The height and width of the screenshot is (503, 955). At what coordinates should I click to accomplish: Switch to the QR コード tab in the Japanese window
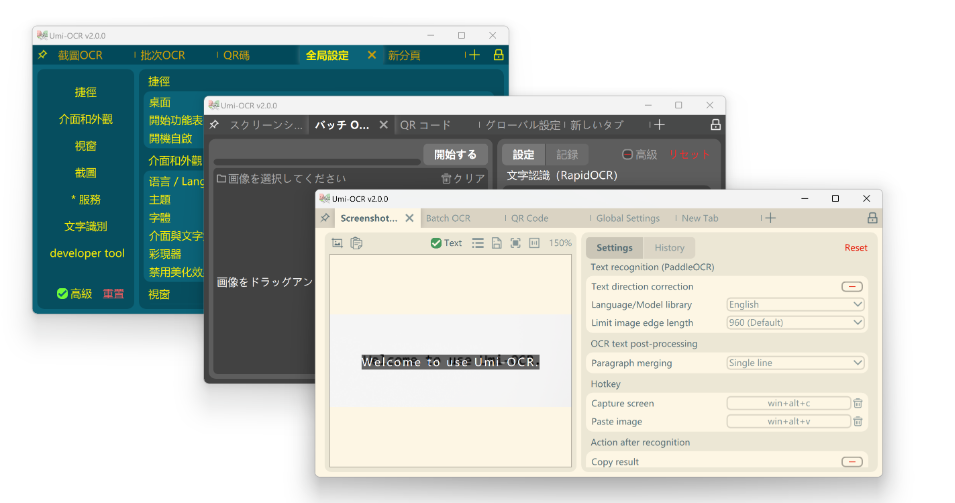point(425,125)
